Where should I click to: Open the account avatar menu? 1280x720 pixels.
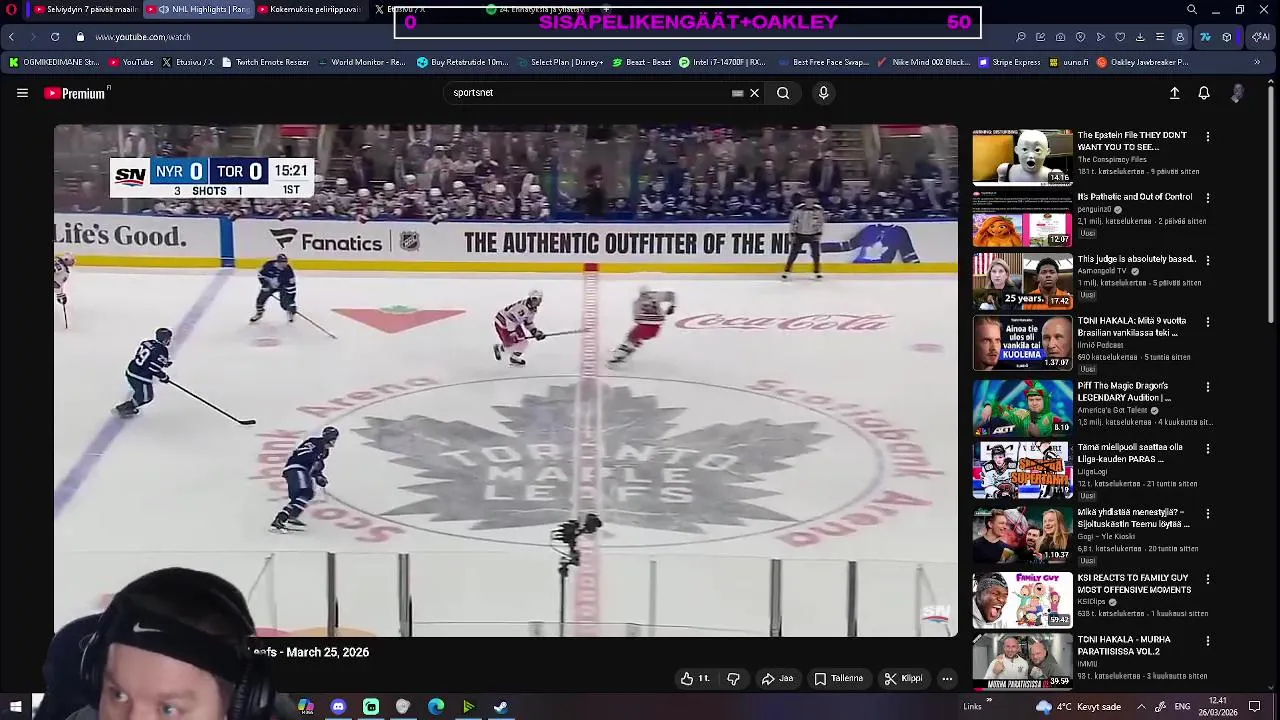(x=1237, y=93)
